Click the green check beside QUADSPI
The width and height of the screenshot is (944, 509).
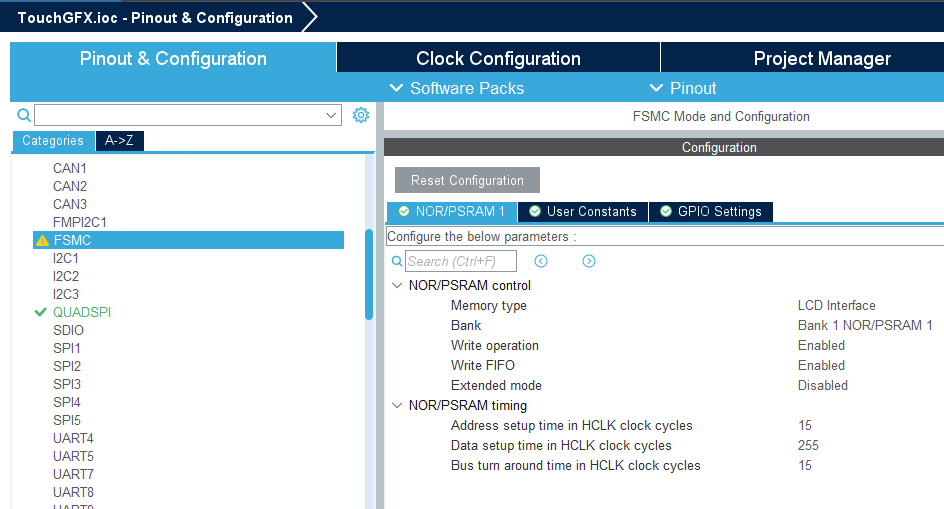[41, 312]
